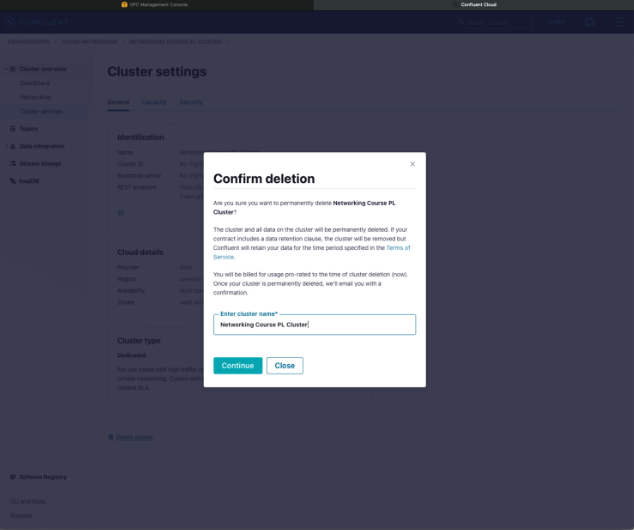Click the help icon in header
Image resolution: width=634 pixels, height=530 pixels.
click(590, 22)
